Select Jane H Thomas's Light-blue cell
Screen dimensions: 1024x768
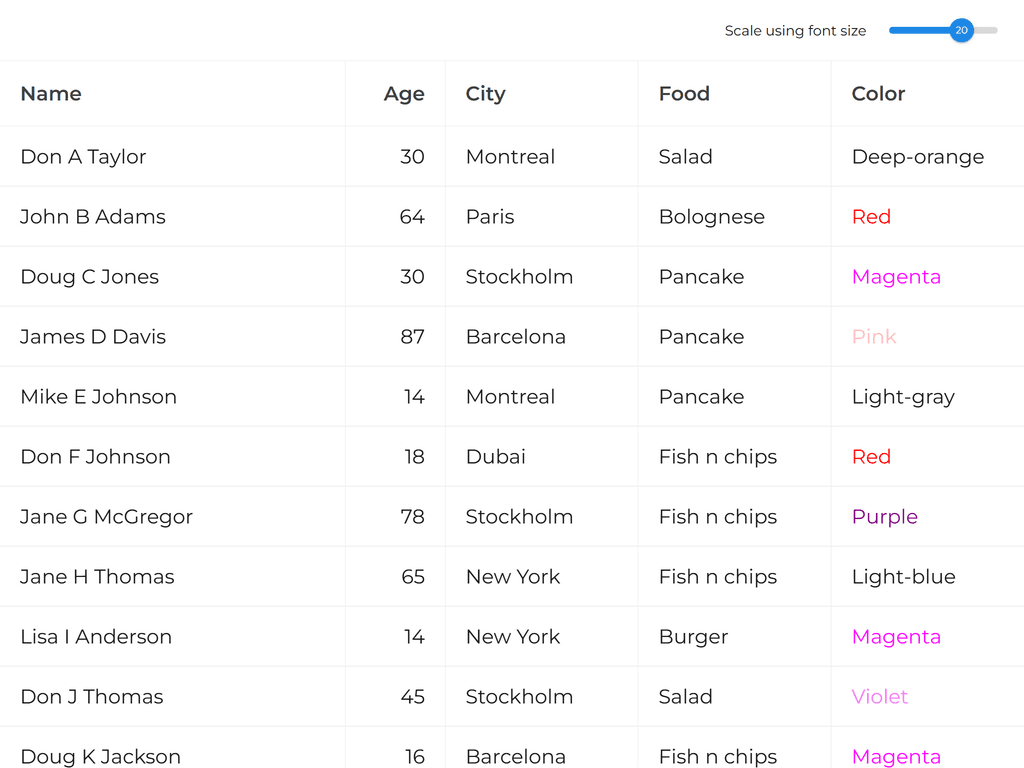[903, 577]
